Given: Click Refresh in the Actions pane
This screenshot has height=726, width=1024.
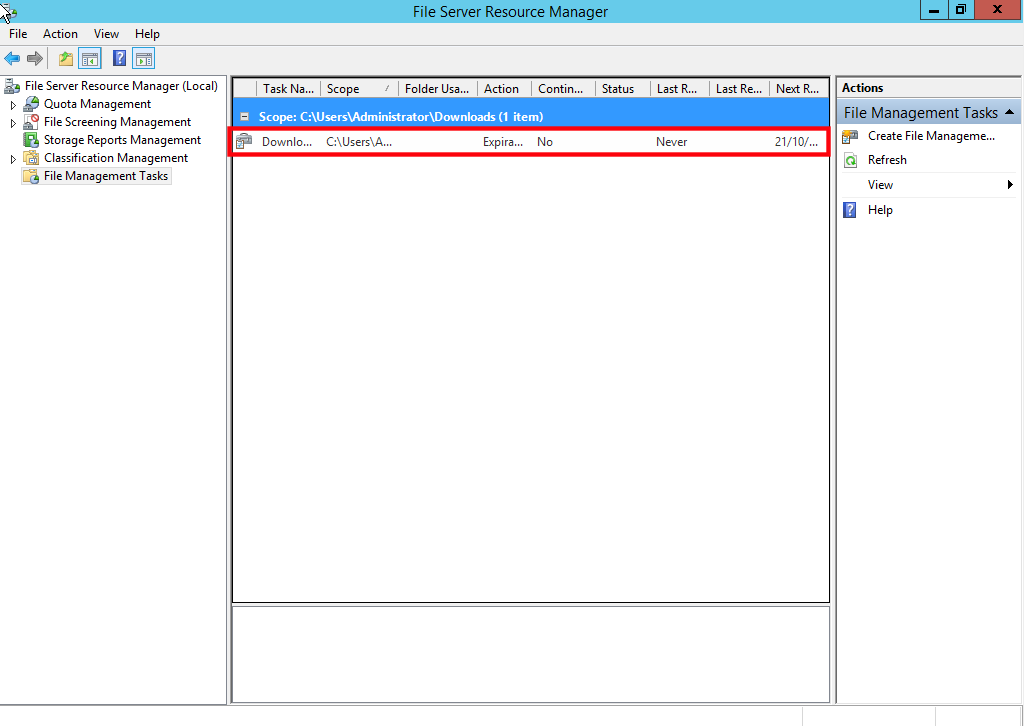Looking at the screenshot, I should tap(887, 160).
